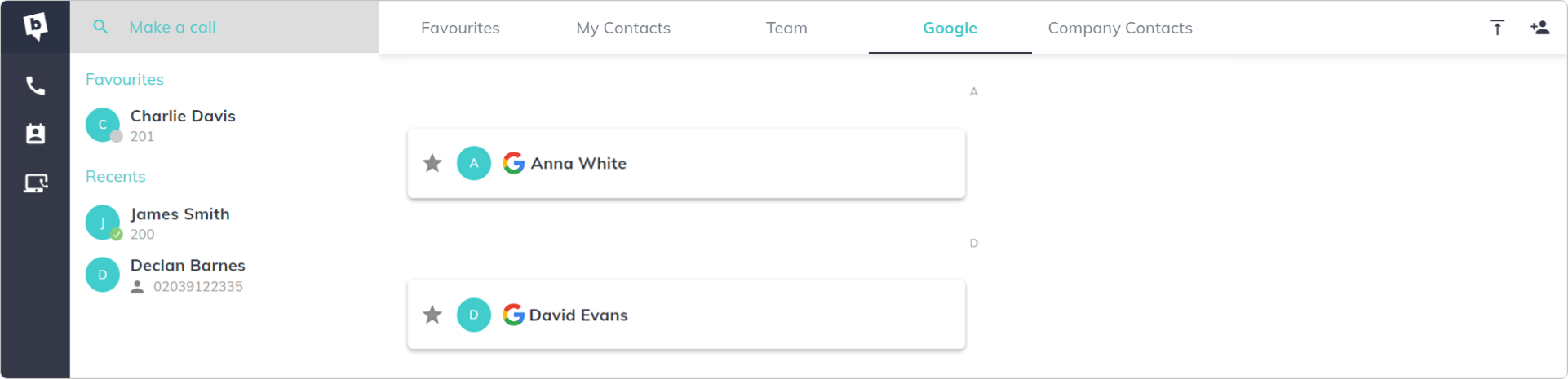The image size is (1568, 379).
Task: Click the Google logo beside Anna White
Action: [513, 163]
